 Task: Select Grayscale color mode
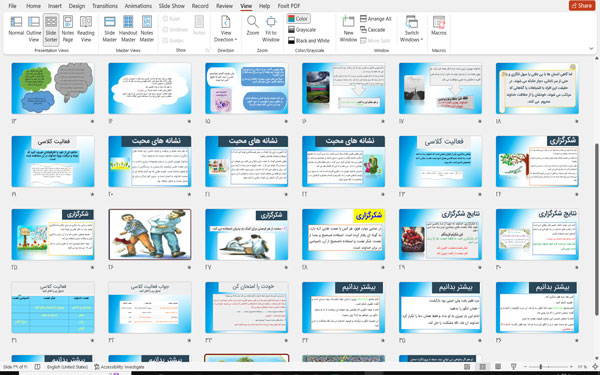click(x=302, y=29)
